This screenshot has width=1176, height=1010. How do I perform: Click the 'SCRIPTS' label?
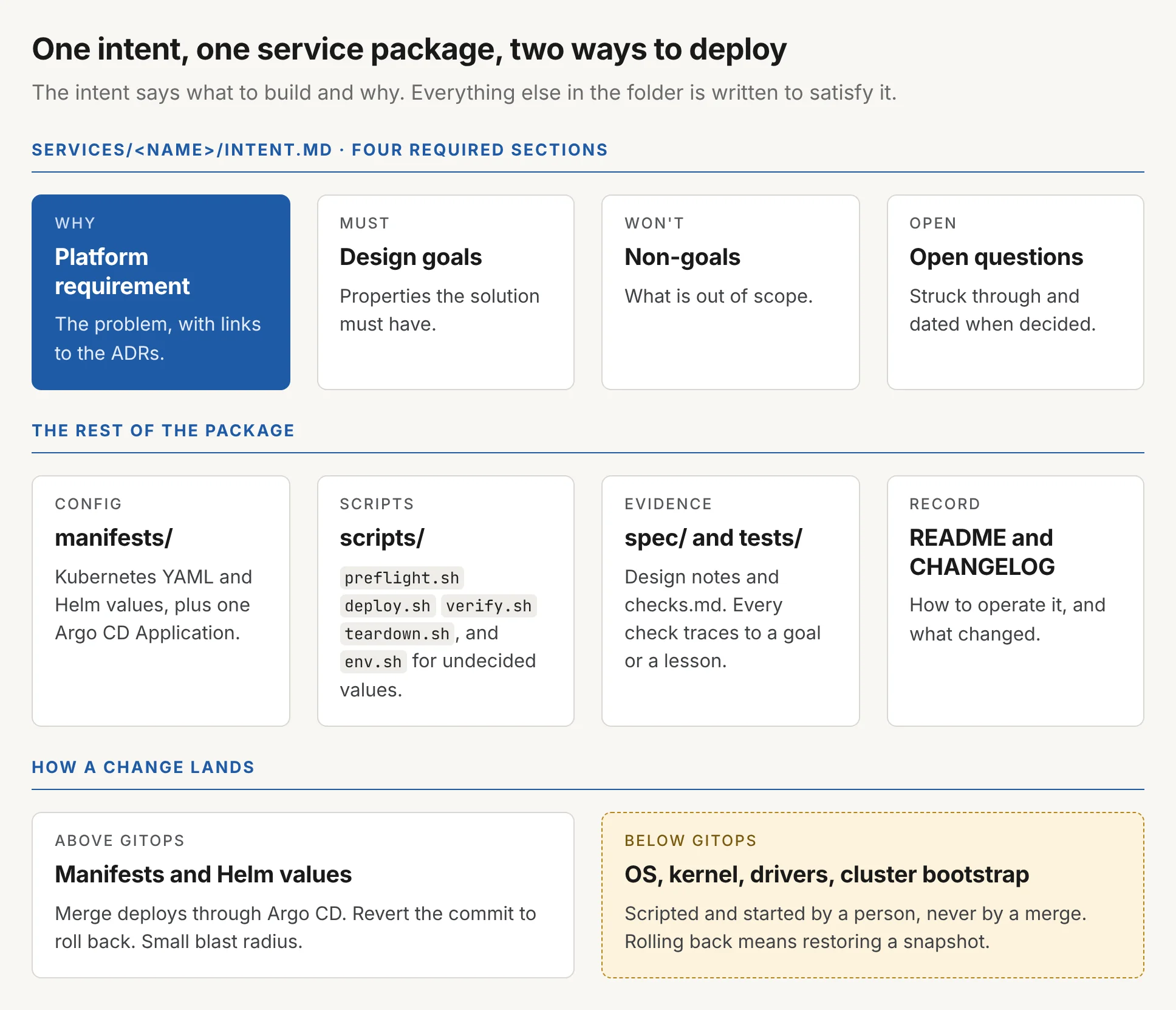(x=377, y=504)
